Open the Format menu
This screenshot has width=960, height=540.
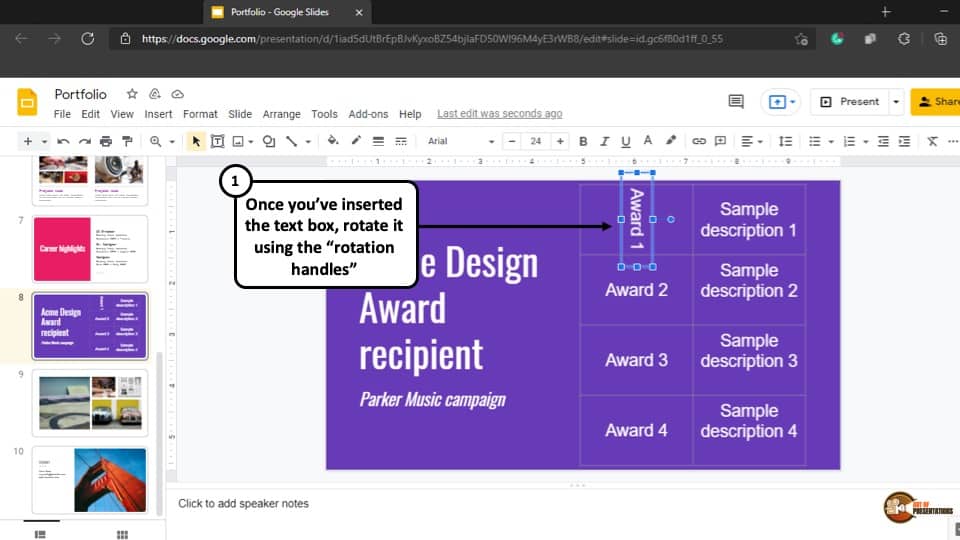tap(200, 114)
